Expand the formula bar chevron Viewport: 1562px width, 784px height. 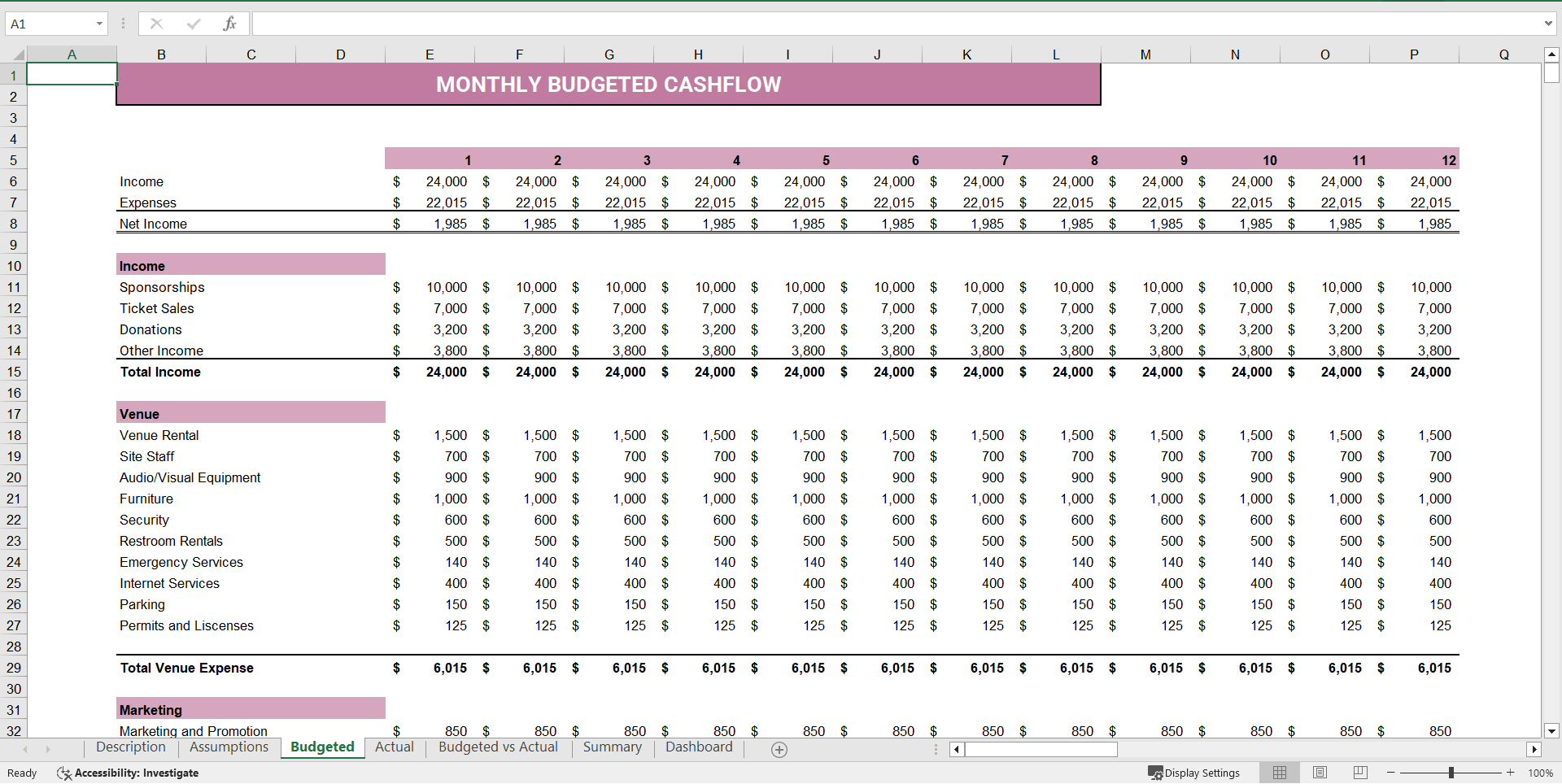1548,24
